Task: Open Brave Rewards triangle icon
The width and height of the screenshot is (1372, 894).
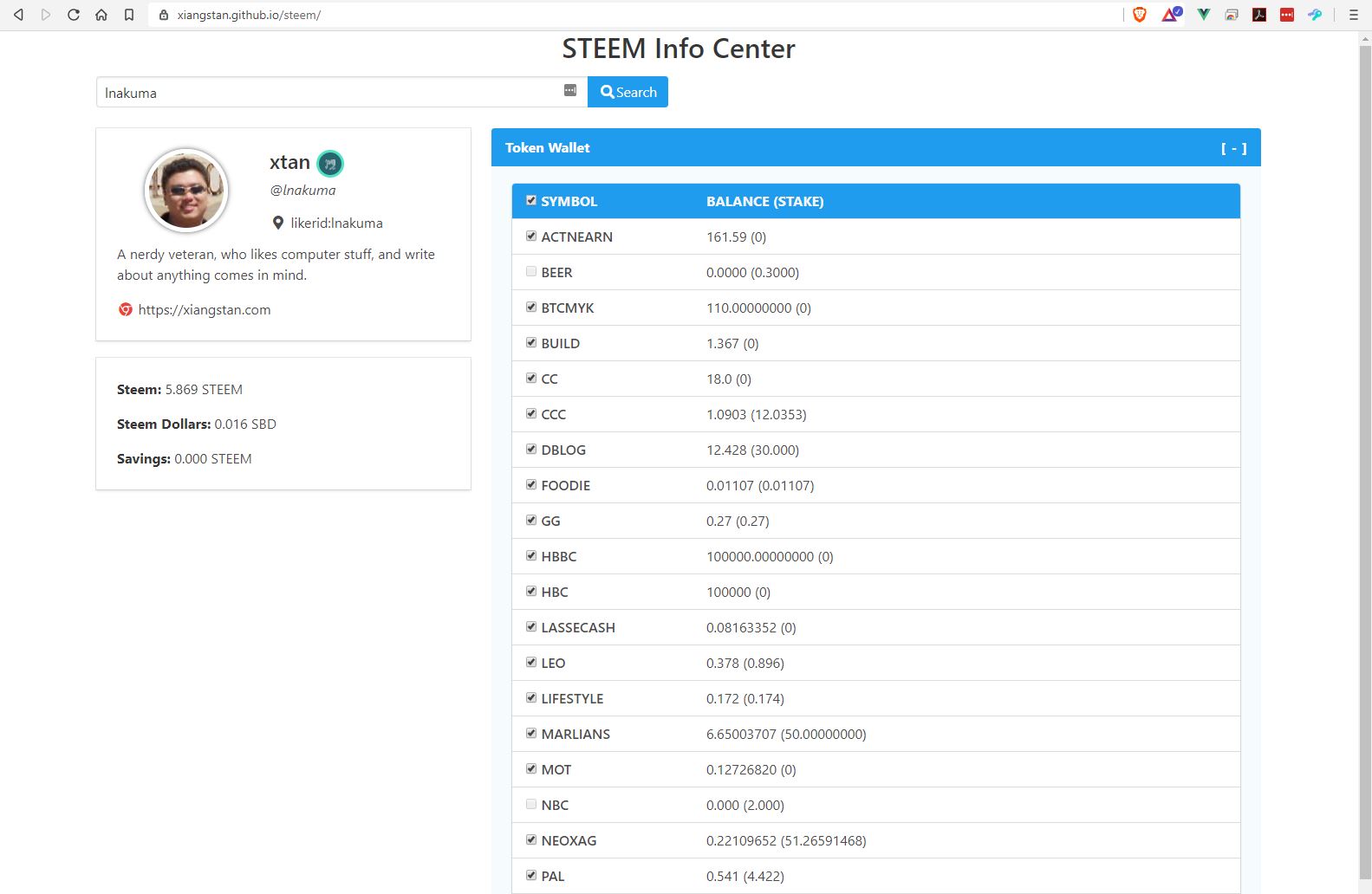Action: pos(1172,14)
